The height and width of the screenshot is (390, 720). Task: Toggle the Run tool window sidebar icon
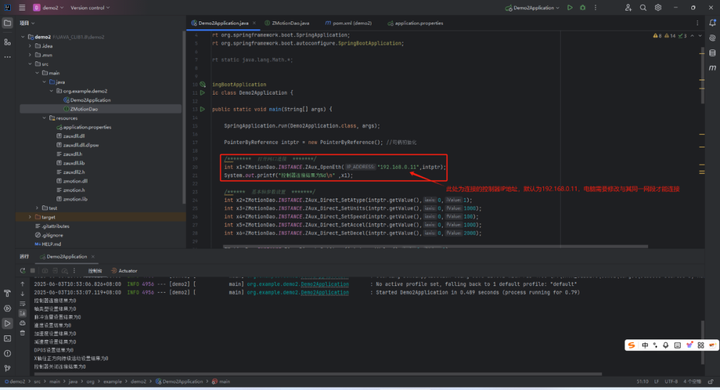pyautogui.click(x=7, y=323)
